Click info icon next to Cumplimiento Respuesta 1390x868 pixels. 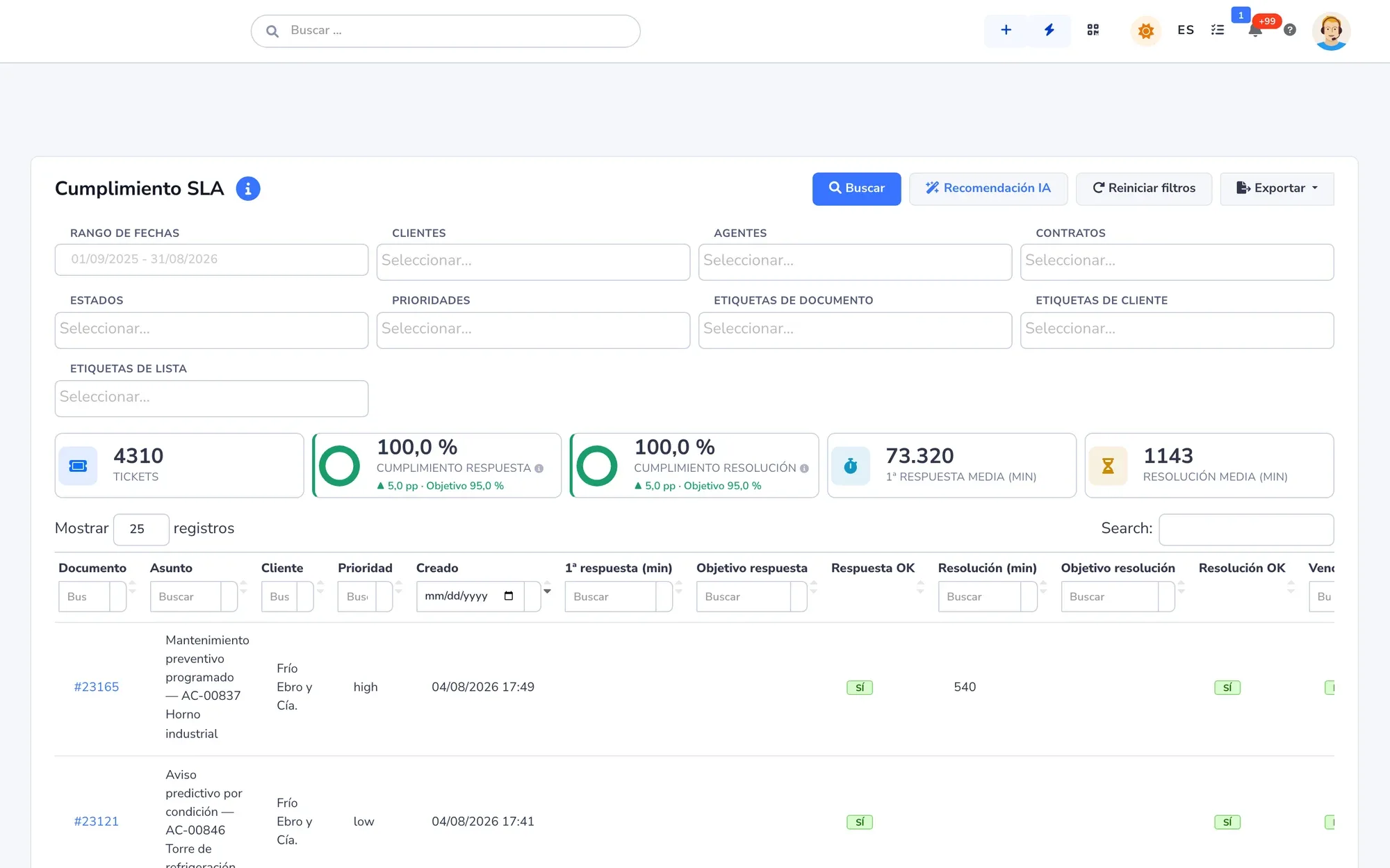[539, 468]
